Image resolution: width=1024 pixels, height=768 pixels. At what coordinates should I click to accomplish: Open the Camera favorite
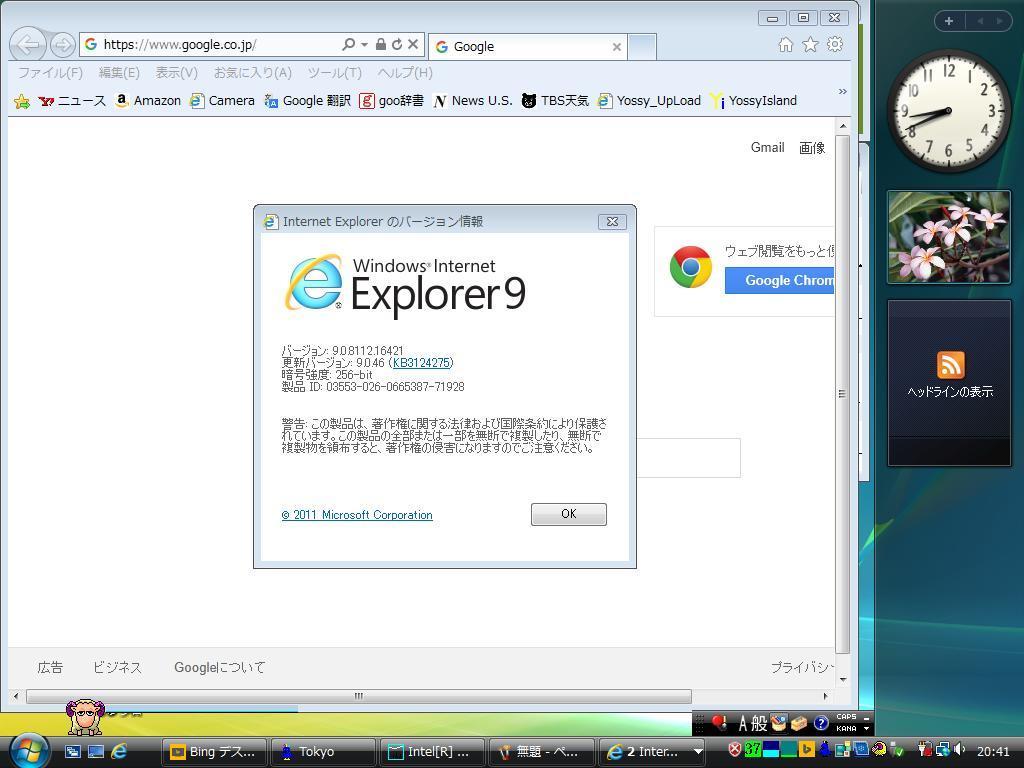click(x=222, y=101)
